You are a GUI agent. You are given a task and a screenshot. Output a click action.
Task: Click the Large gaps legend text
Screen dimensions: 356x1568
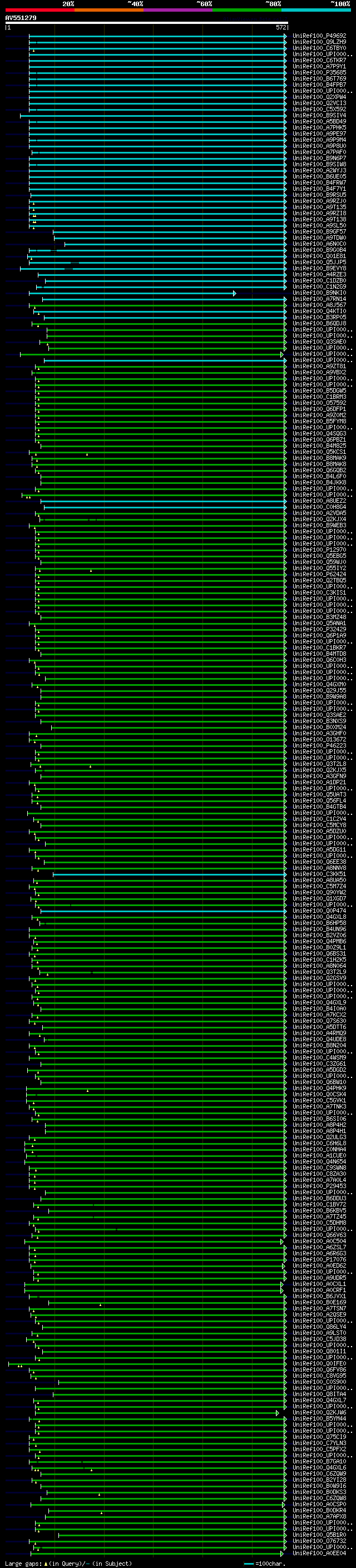tap(23, 1563)
